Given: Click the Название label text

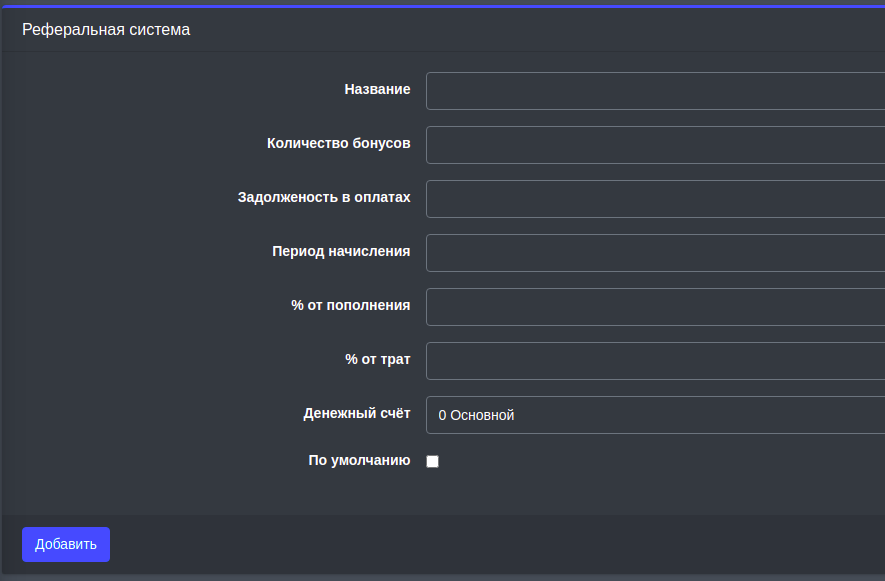Looking at the screenshot, I should (377, 89).
